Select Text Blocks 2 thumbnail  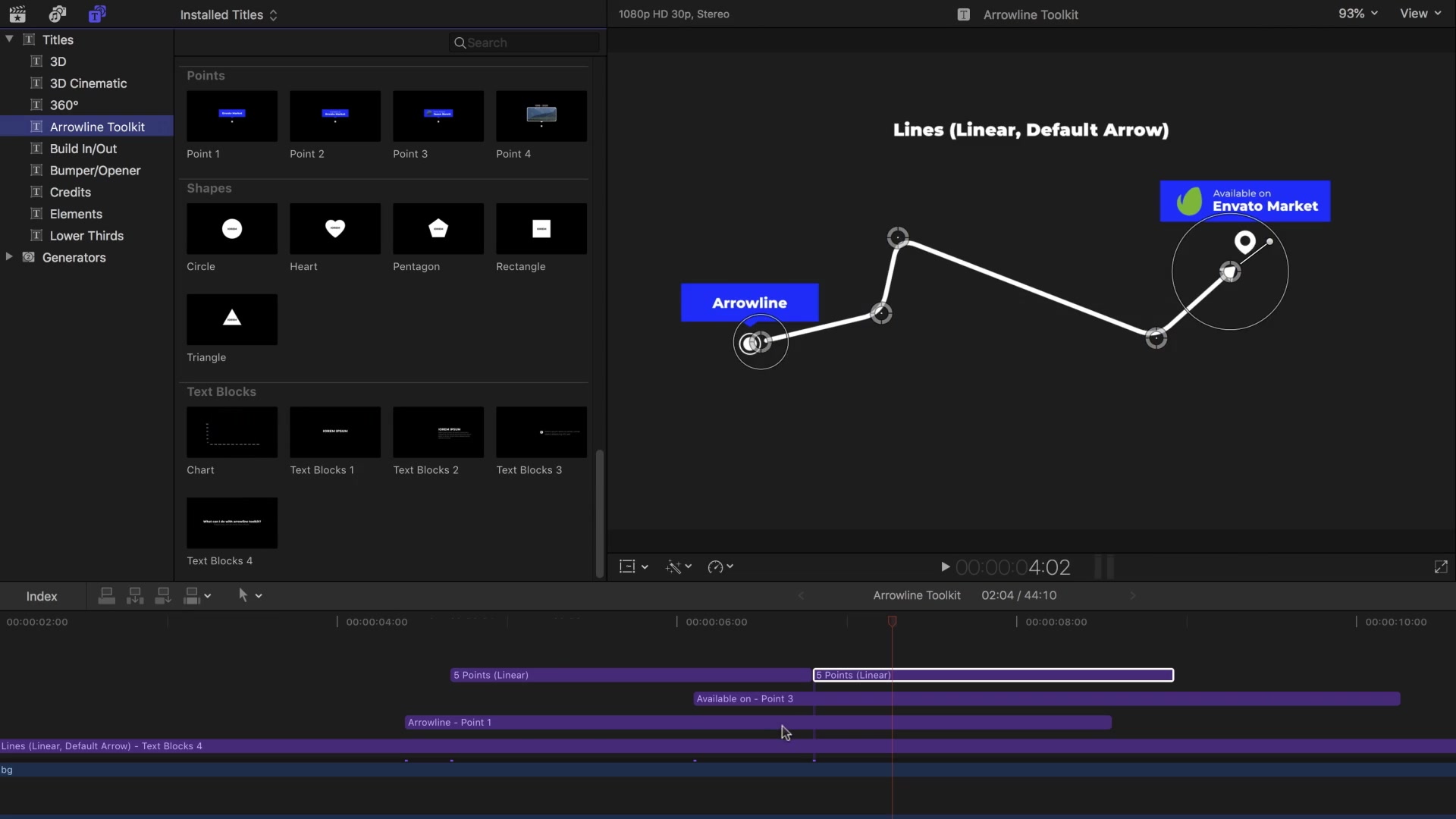pyautogui.click(x=438, y=432)
